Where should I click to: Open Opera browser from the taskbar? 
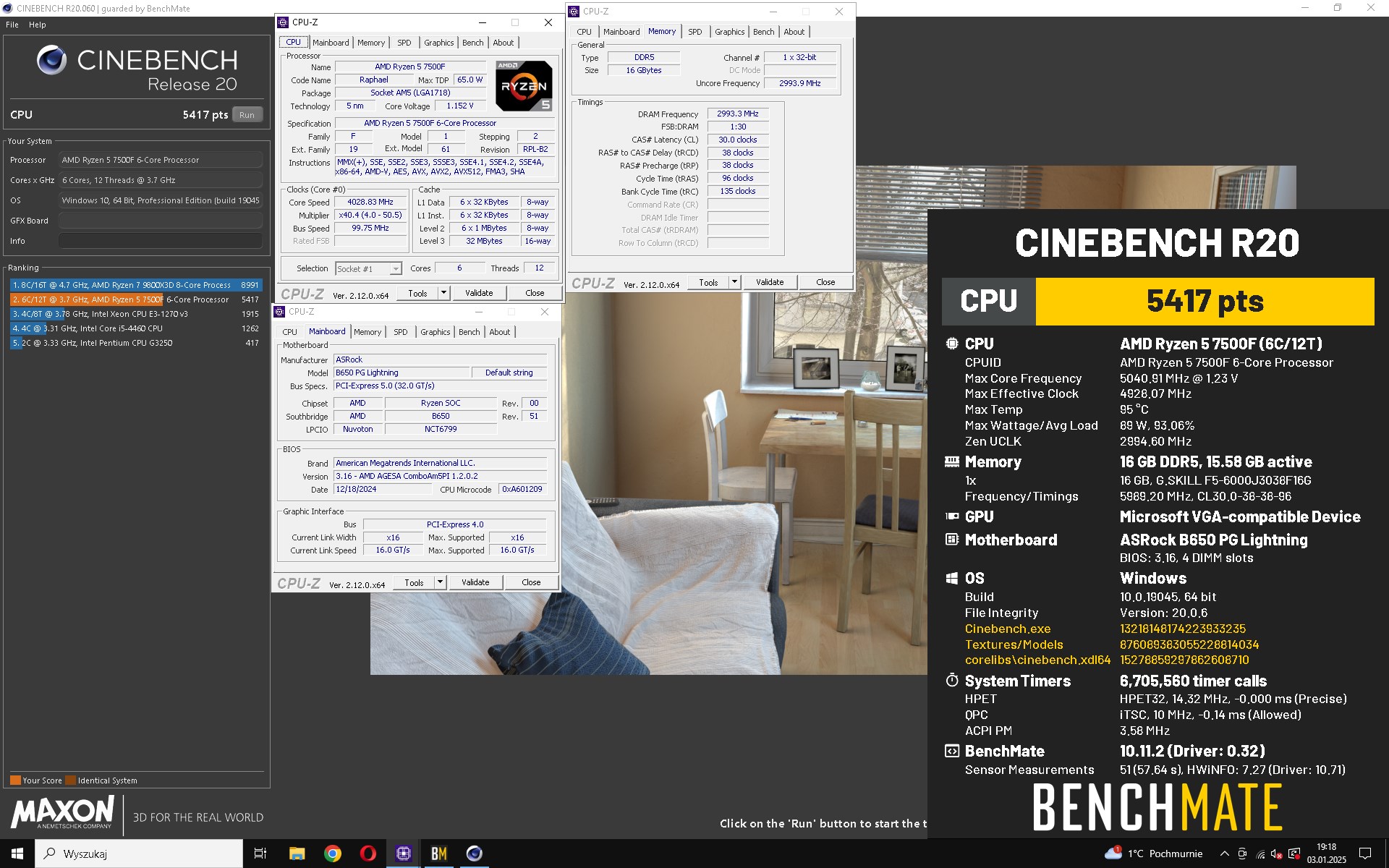point(368,854)
